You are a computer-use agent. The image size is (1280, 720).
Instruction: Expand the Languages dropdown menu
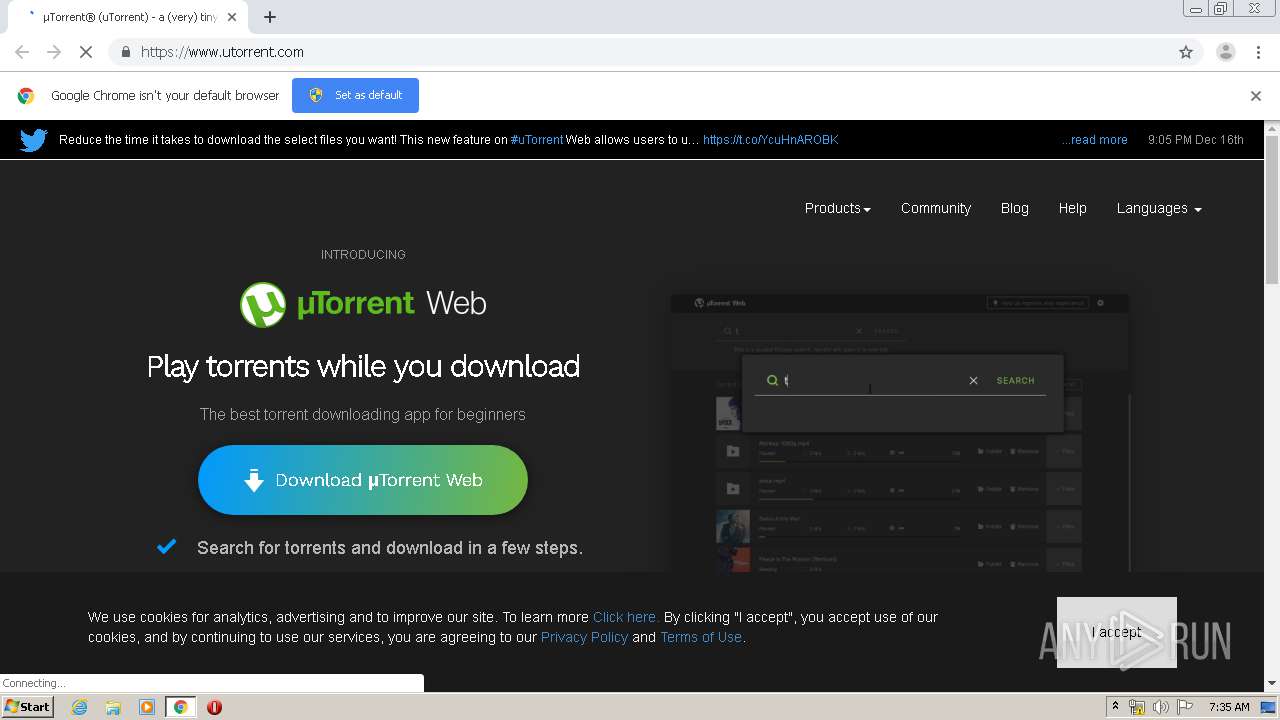pos(1159,208)
